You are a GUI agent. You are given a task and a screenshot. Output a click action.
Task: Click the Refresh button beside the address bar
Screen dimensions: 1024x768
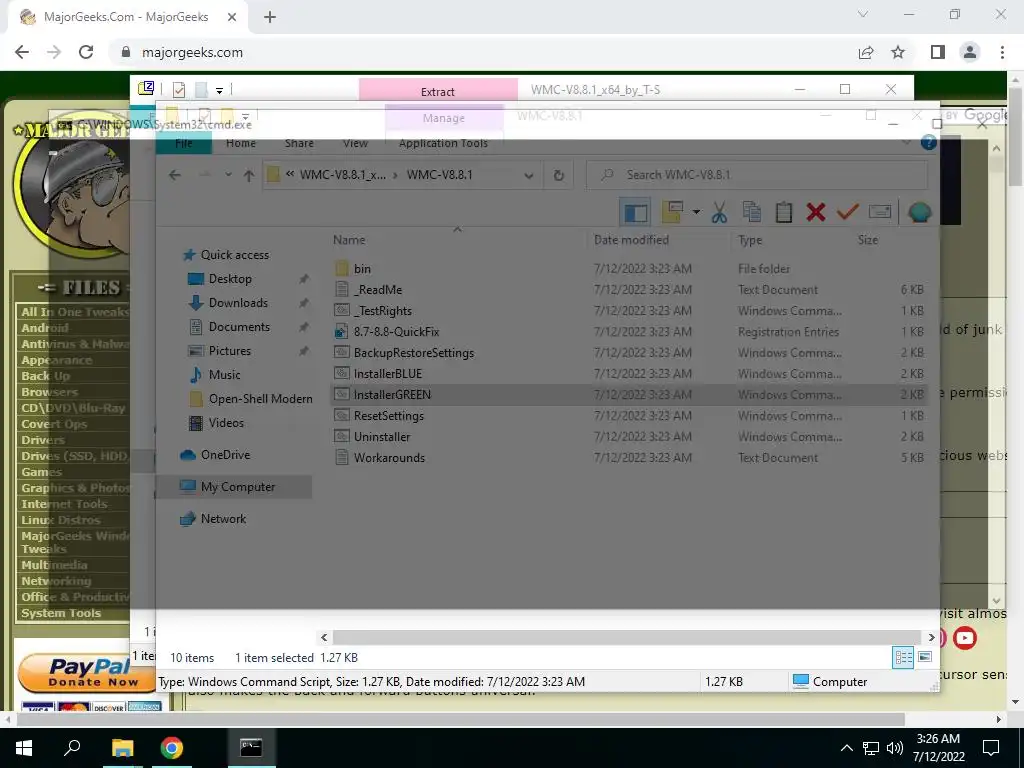pos(558,175)
